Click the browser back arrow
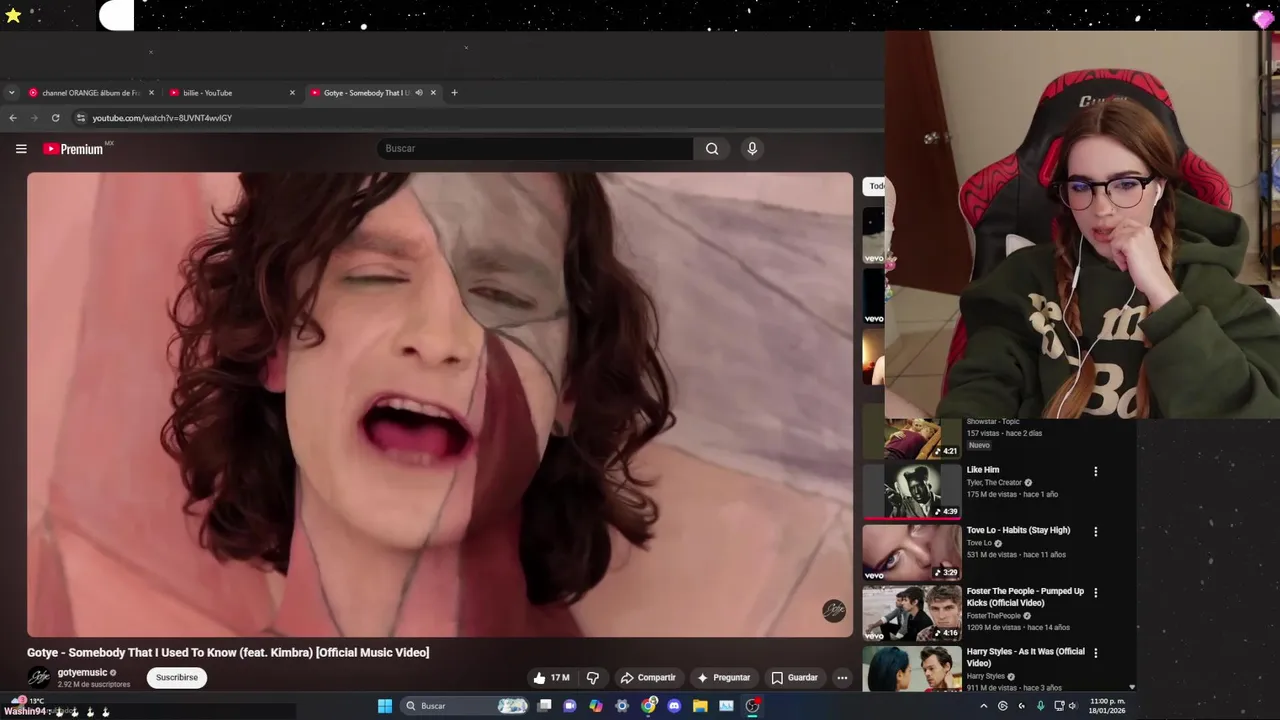1280x720 pixels. click(13, 118)
